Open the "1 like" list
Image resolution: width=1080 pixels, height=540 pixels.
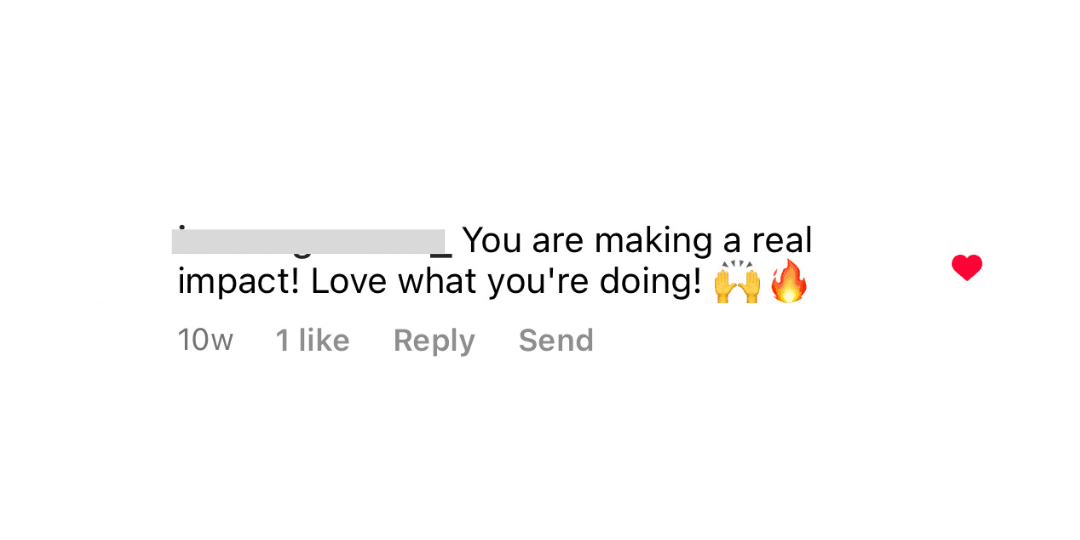pos(312,341)
